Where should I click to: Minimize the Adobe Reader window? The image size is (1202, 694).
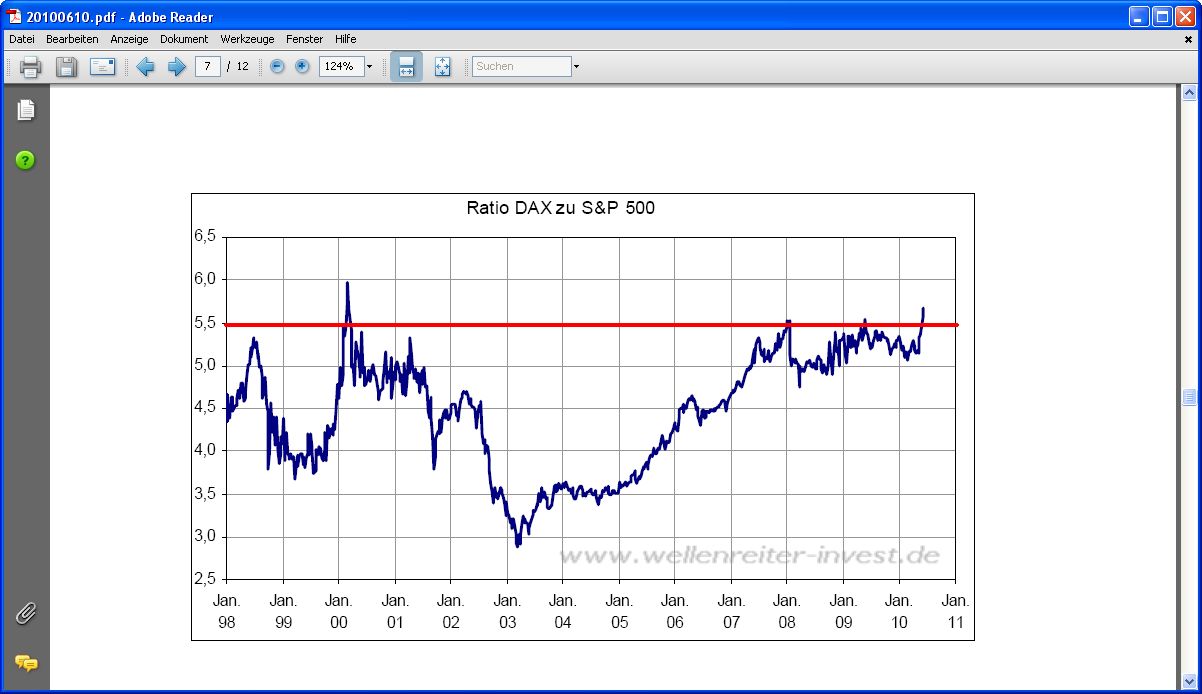point(1139,16)
